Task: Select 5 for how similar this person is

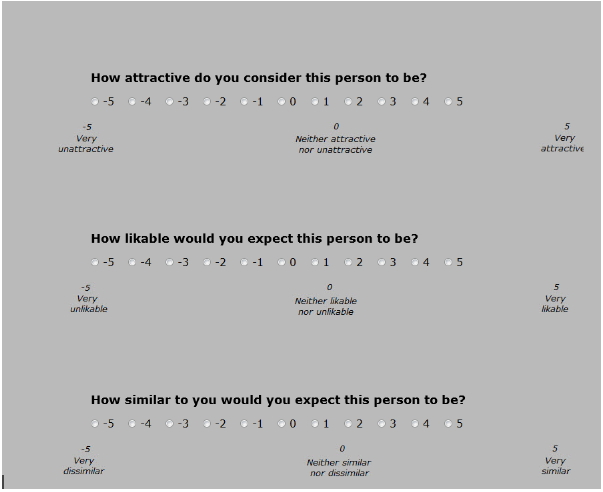Action: click(x=448, y=424)
